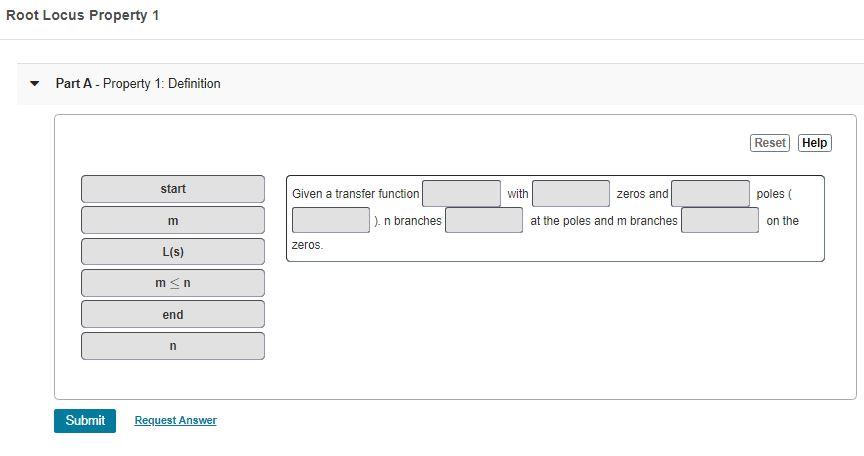Choose the 'n' answer tile

pyautogui.click(x=173, y=346)
